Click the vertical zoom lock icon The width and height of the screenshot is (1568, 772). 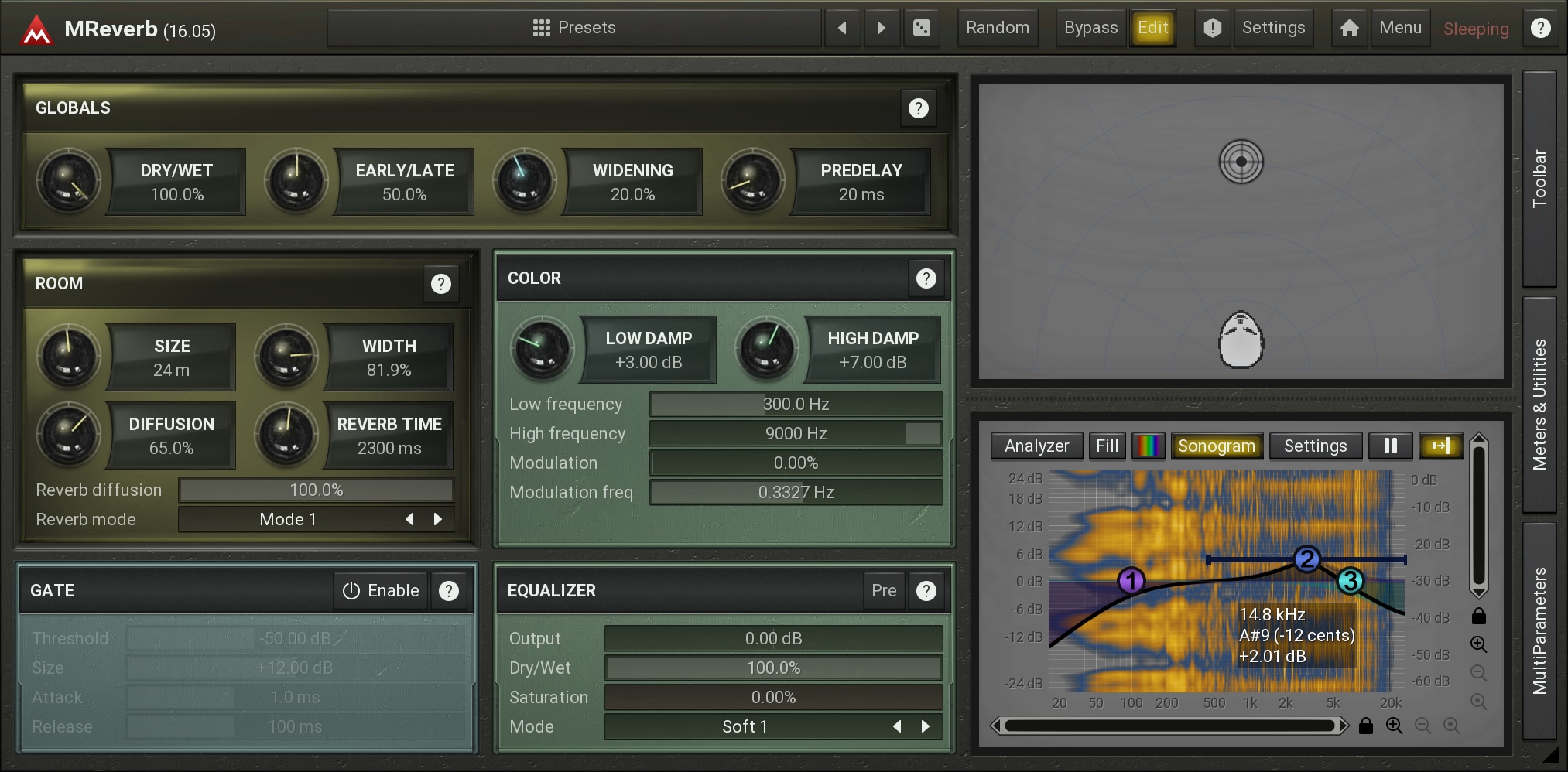1478,616
